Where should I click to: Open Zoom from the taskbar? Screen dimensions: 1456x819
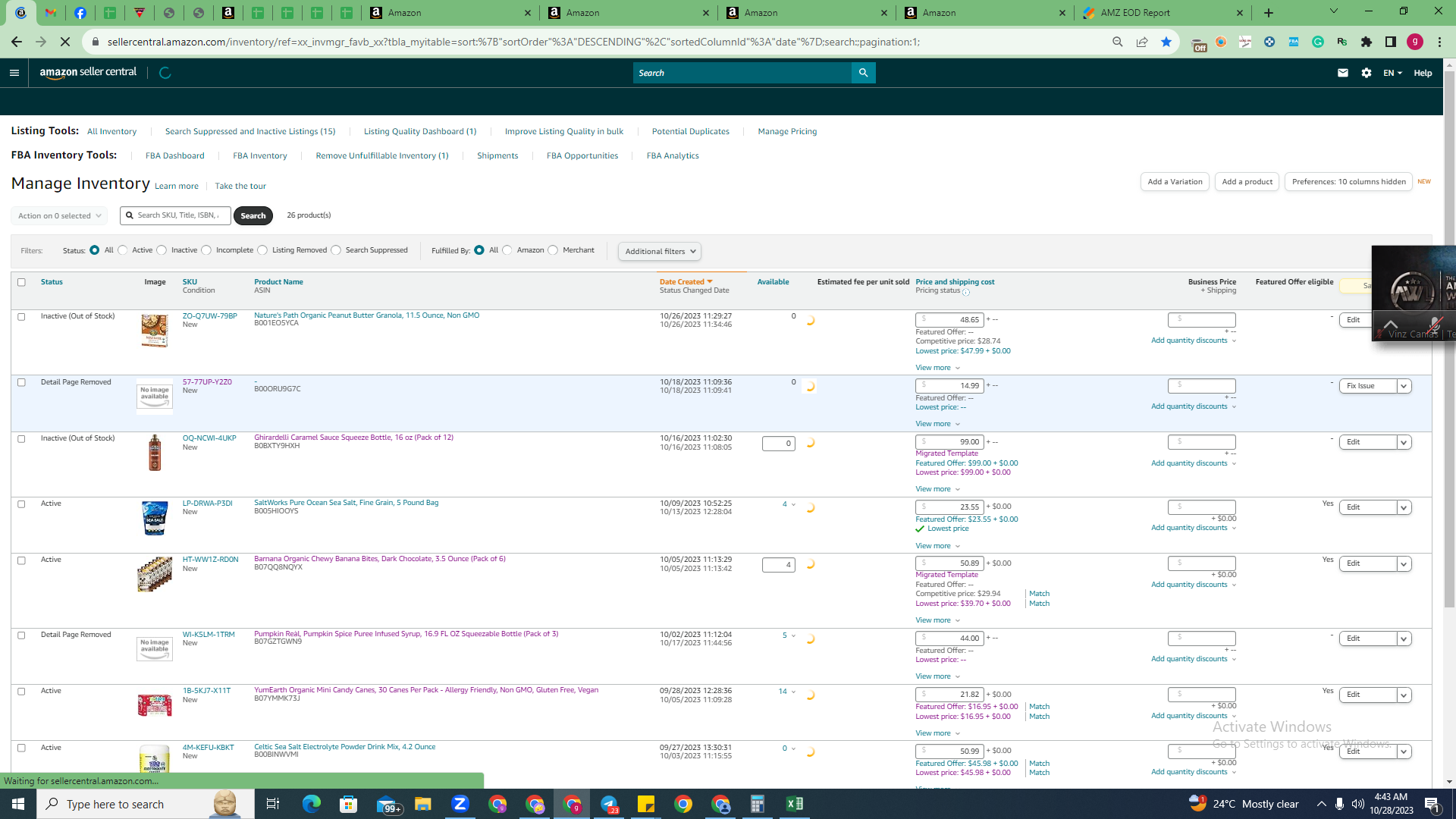(460, 804)
